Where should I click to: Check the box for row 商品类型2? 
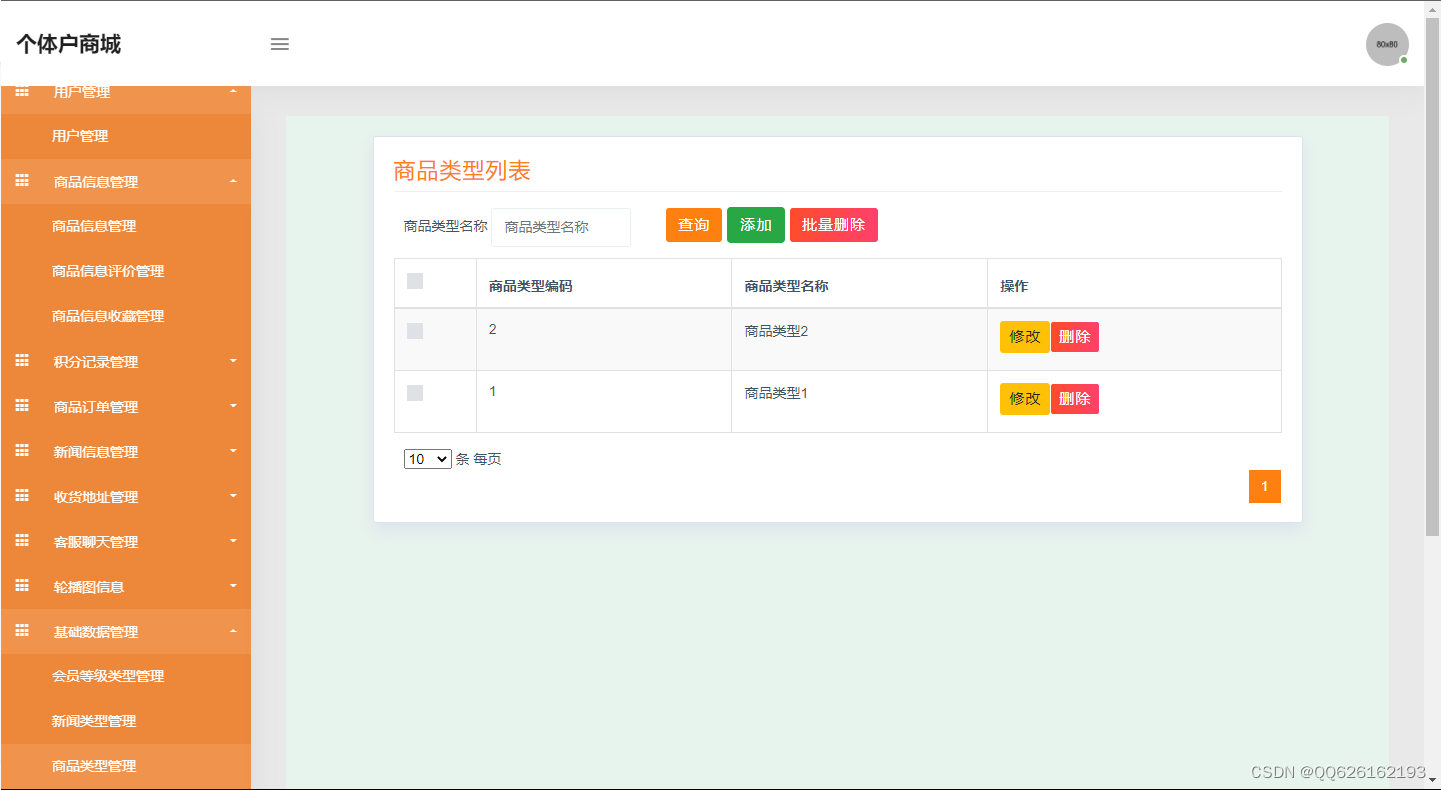tap(415, 331)
